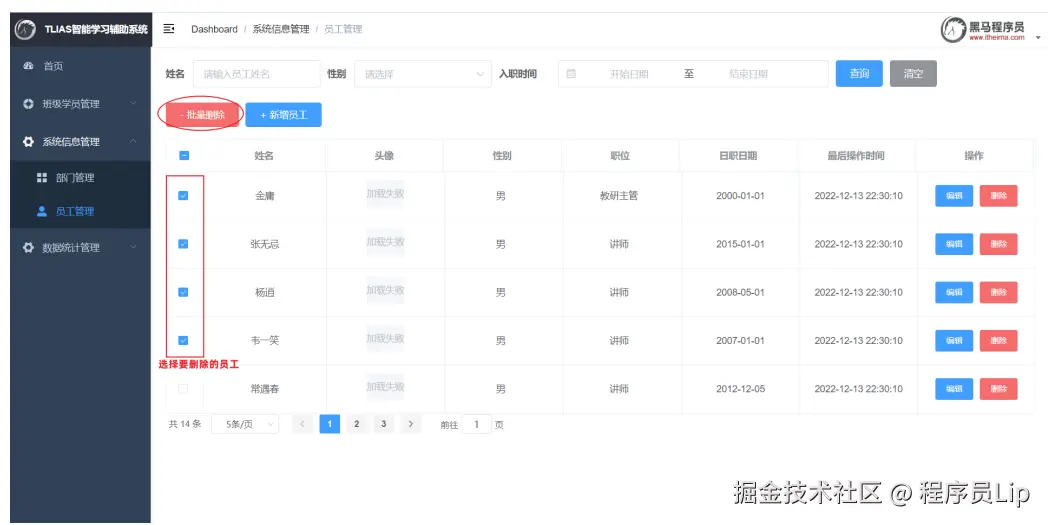Uncheck the checkbox for 韦一笑

pyautogui.click(x=183, y=340)
